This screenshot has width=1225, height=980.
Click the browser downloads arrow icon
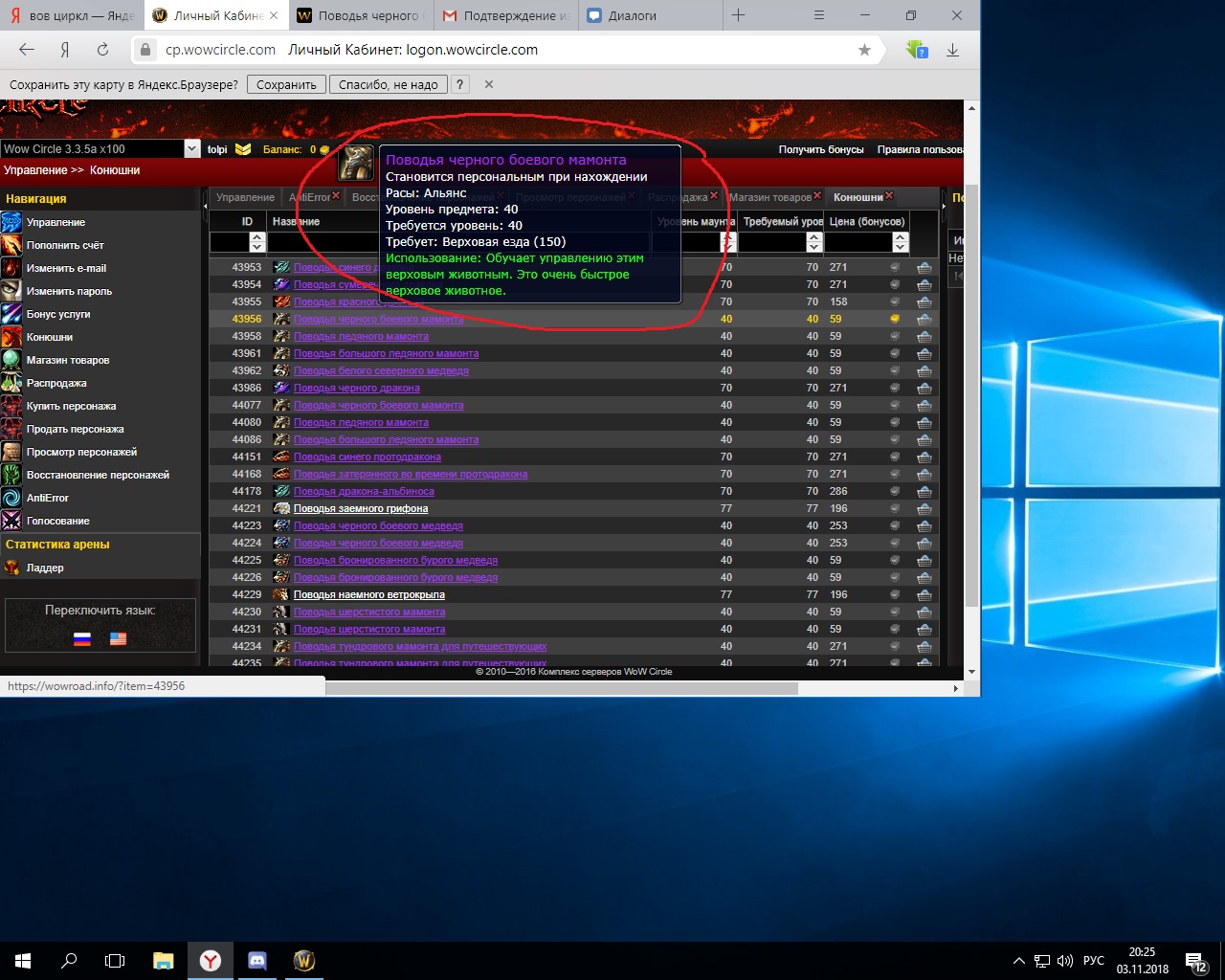click(x=952, y=50)
